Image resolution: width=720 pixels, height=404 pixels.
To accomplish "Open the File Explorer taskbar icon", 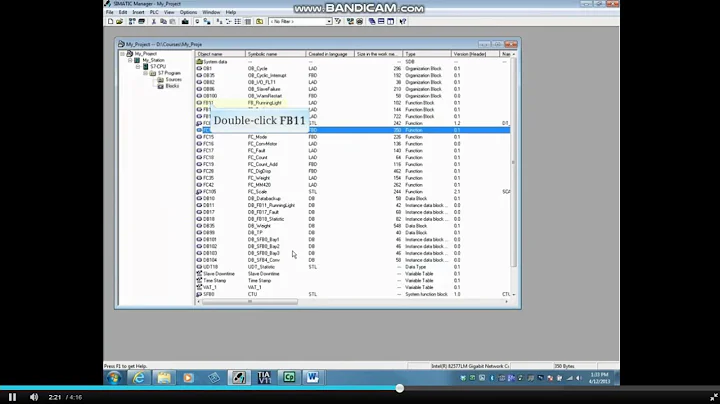I will tap(164, 377).
